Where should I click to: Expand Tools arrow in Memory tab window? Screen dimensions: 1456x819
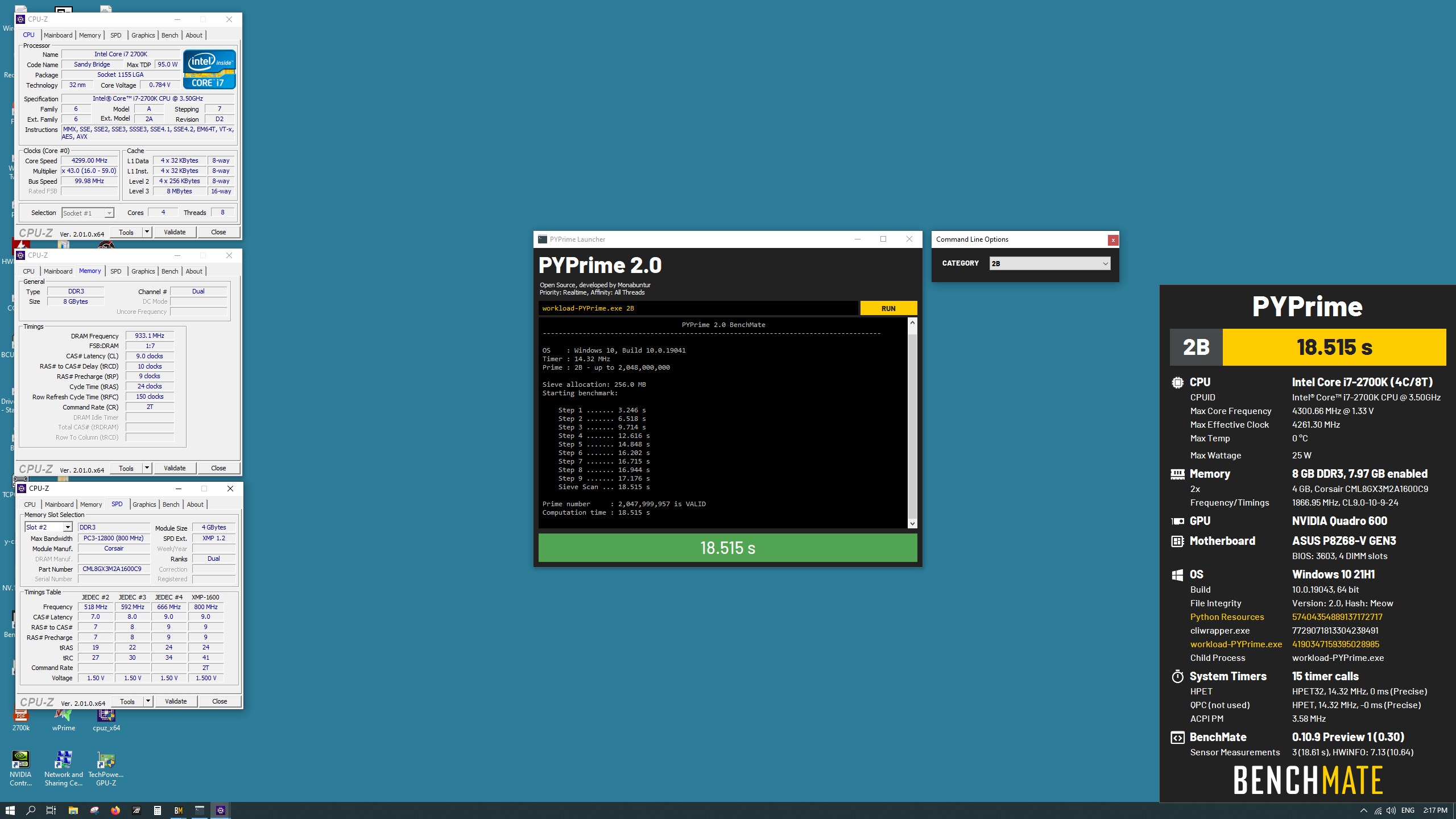point(147,468)
